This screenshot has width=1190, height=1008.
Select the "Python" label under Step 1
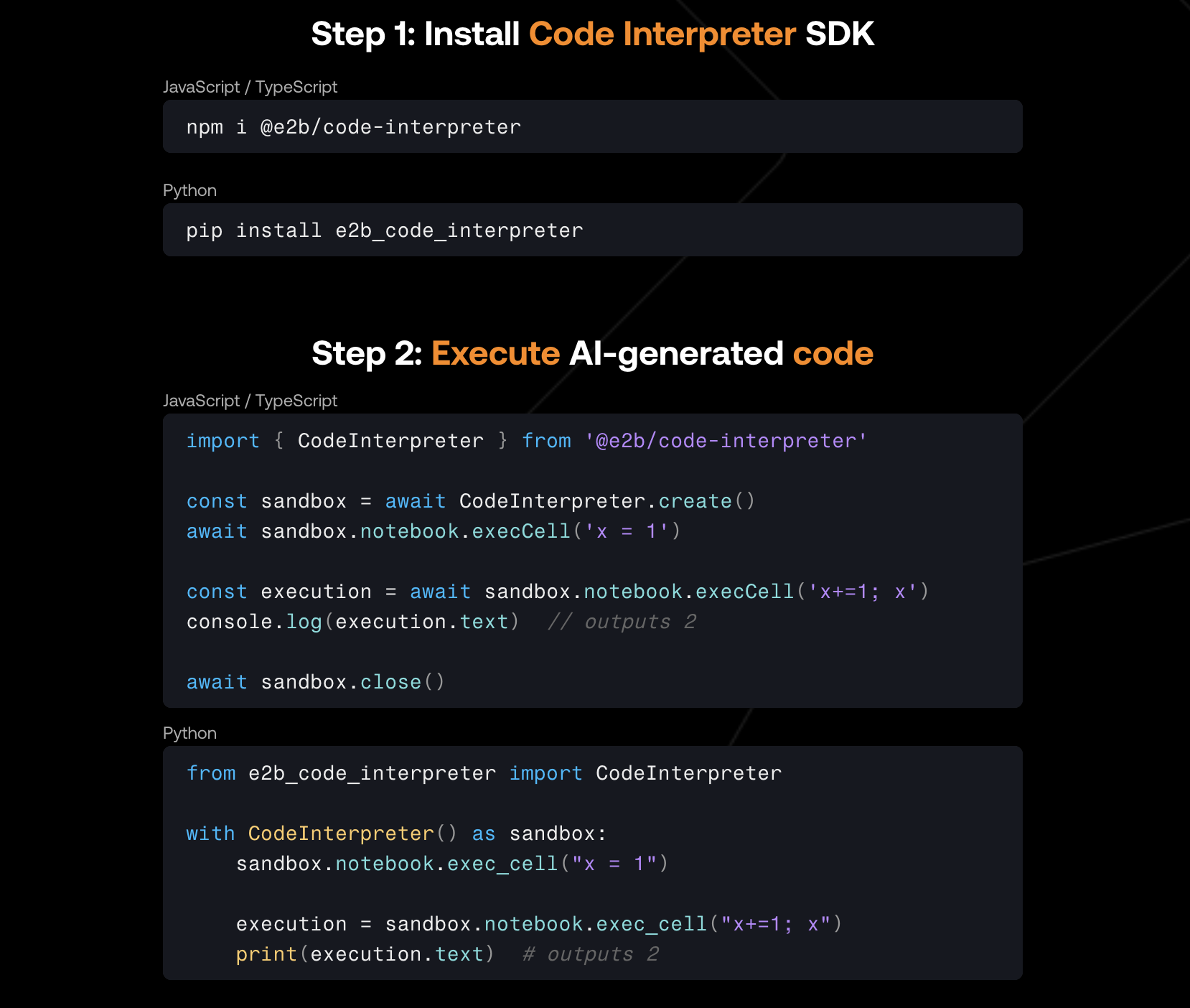point(189,190)
